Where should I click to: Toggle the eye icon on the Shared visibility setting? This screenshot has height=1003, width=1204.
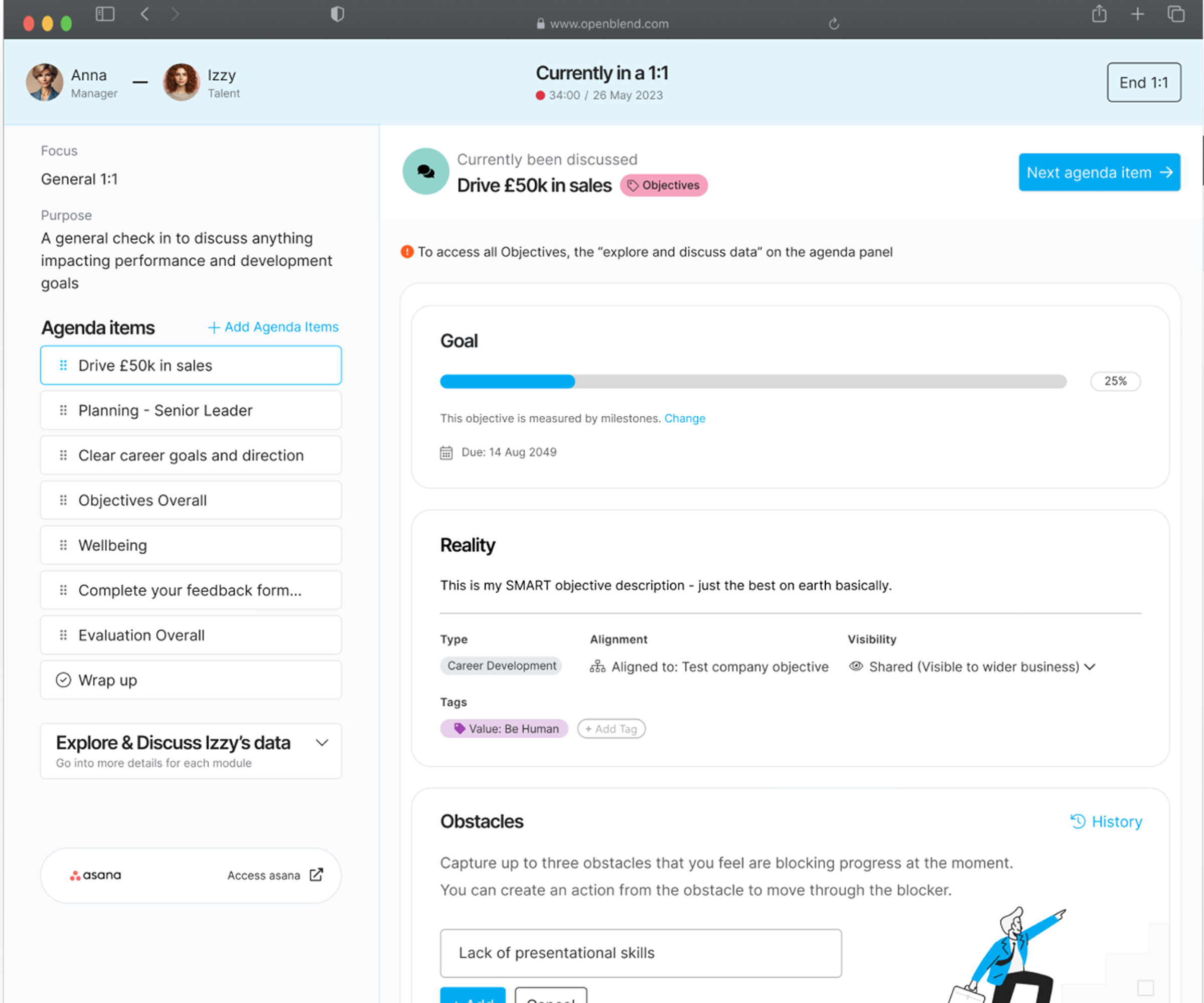(x=856, y=666)
